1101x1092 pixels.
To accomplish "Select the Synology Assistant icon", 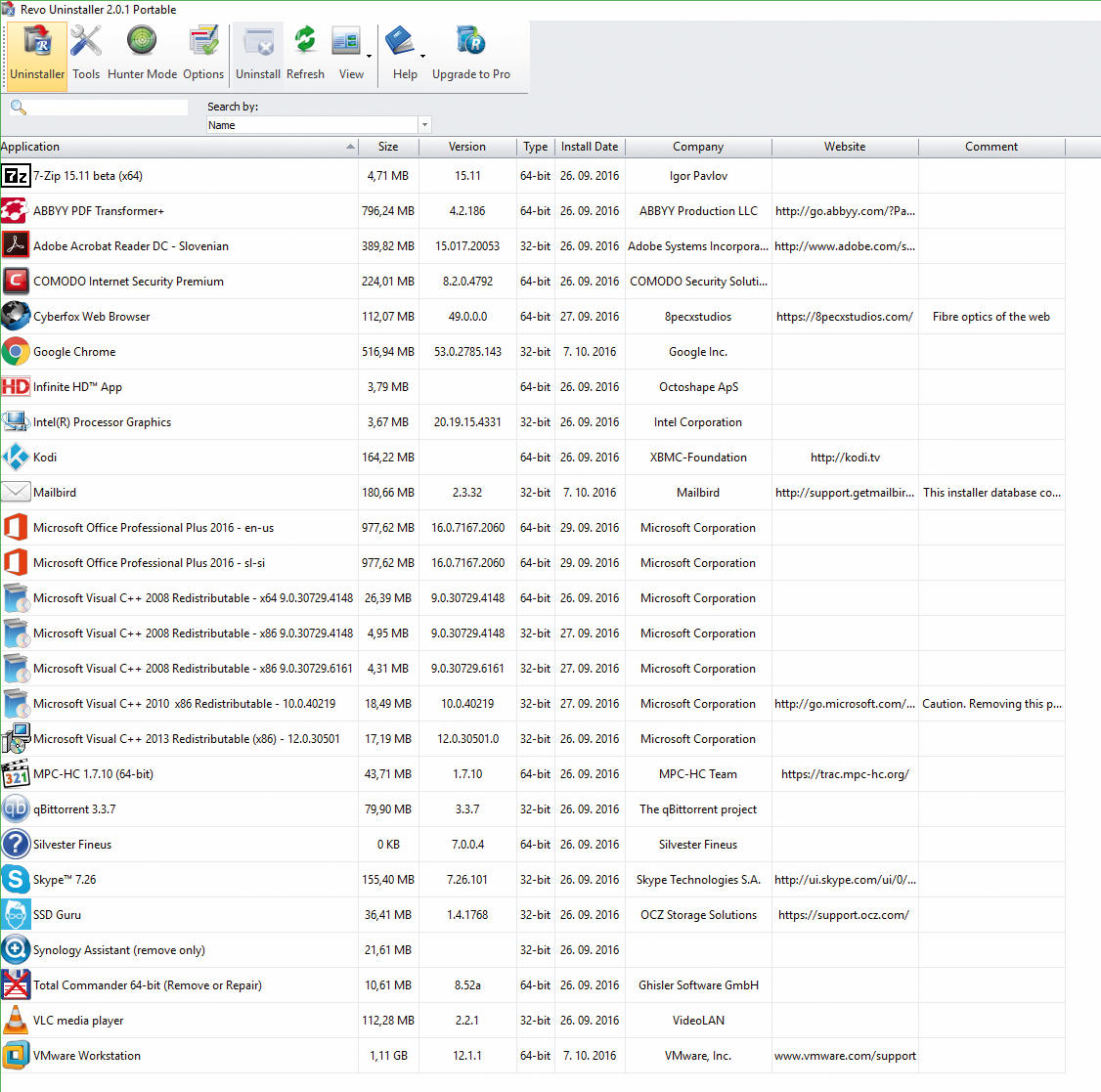I will click(x=16, y=949).
